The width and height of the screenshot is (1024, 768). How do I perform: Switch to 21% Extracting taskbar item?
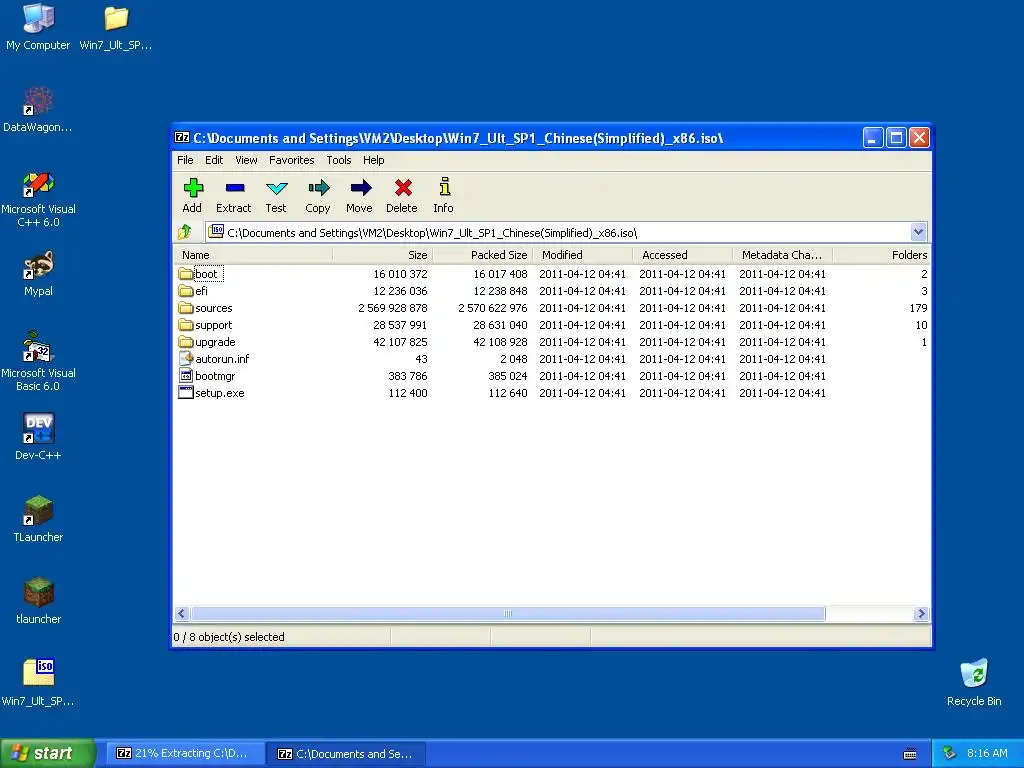tap(185, 753)
